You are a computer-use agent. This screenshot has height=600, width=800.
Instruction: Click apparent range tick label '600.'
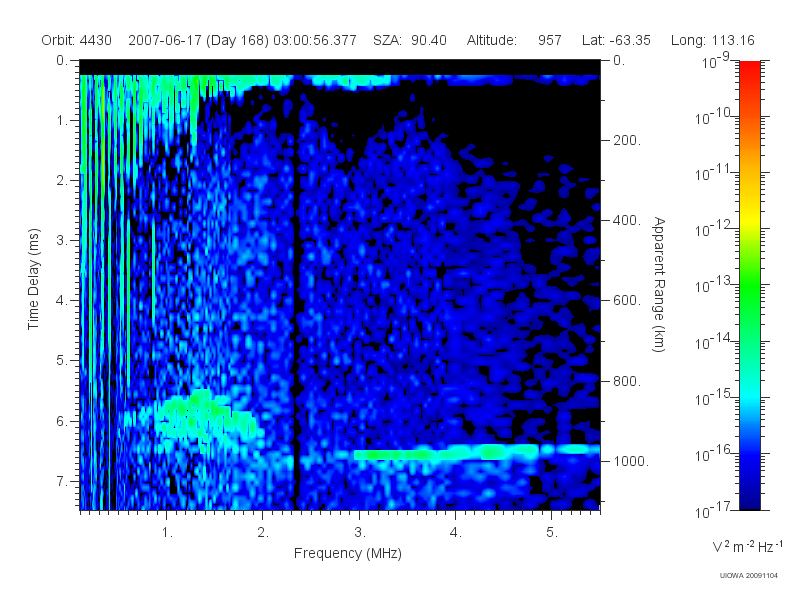[x=626, y=301]
